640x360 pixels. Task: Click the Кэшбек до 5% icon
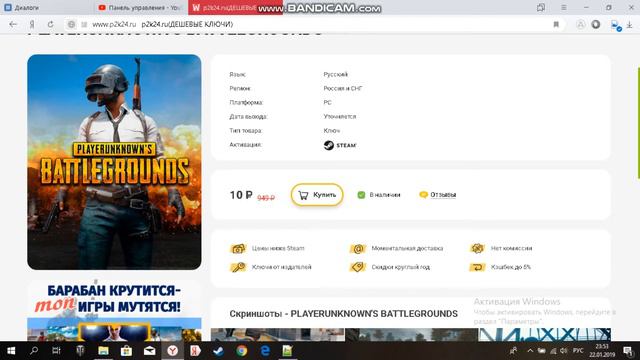(477, 267)
